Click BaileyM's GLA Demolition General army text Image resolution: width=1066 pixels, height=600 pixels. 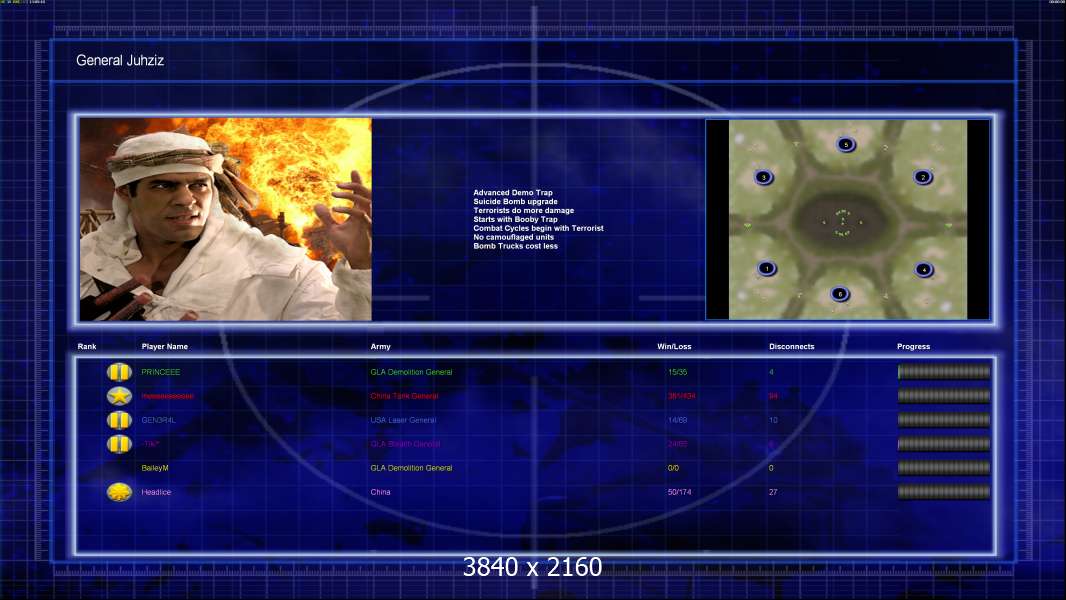tap(411, 468)
